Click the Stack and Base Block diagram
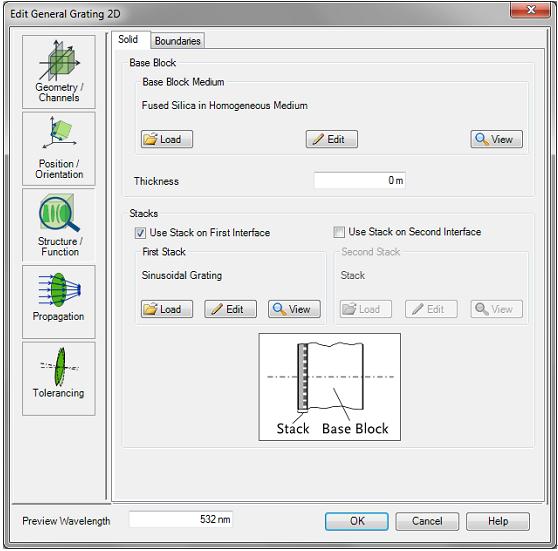This screenshot has height=551, width=558. tap(330, 387)
